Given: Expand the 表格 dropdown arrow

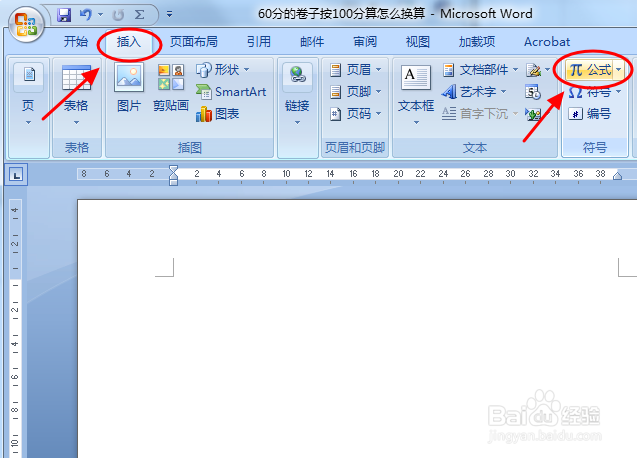Looking at the screenshot, I should coord(76,122).
